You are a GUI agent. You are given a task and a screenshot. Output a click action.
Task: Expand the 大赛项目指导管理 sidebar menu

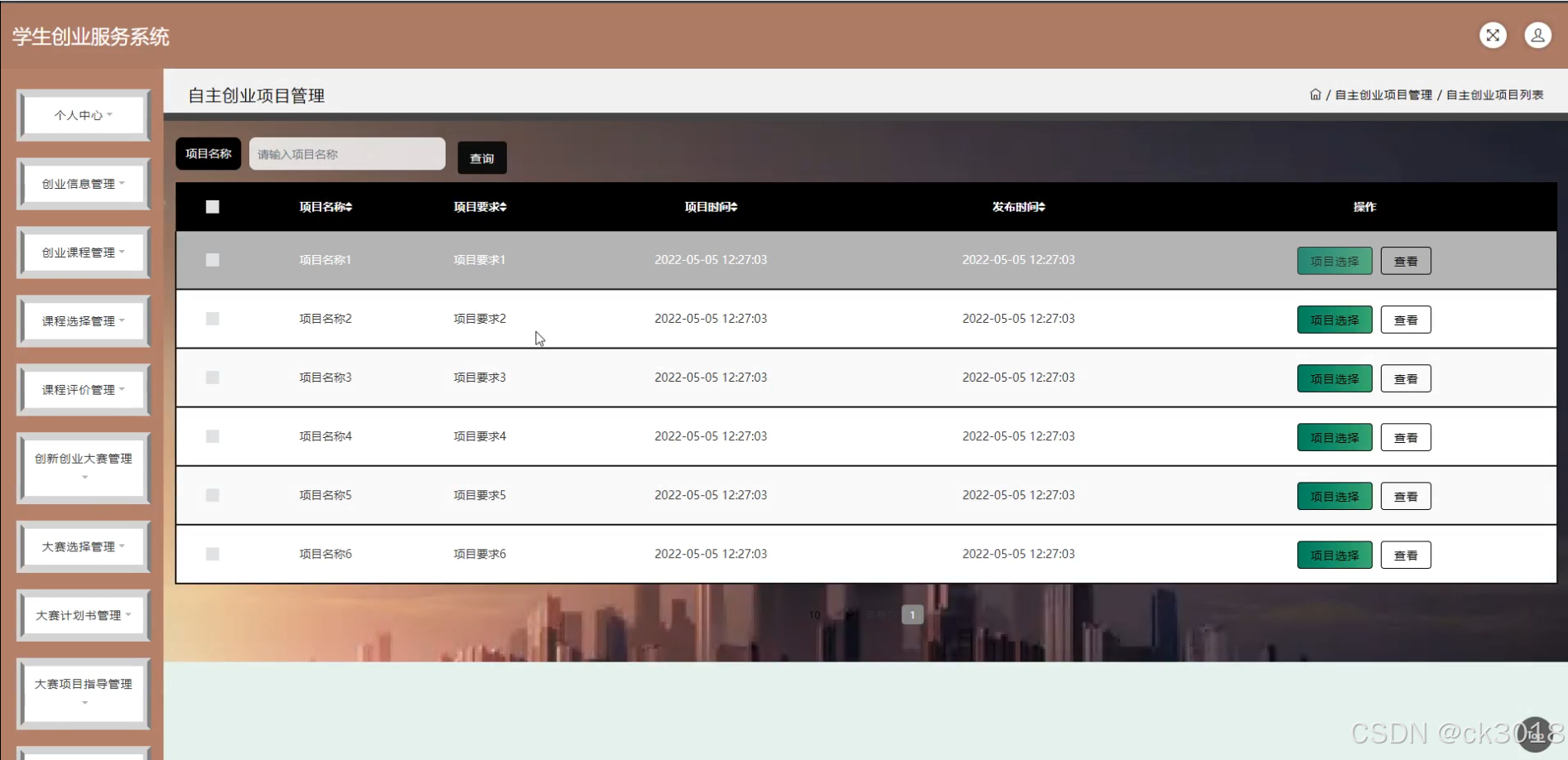click(84, 694)
